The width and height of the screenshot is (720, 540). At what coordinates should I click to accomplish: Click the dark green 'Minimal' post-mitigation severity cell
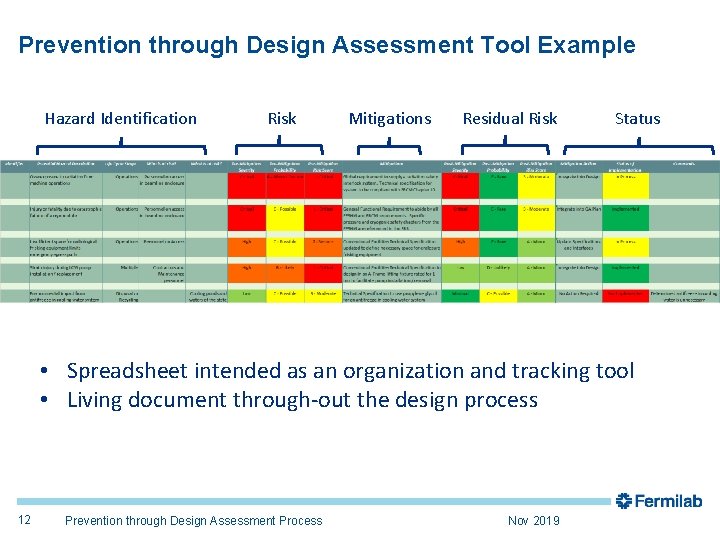click(460, 296)
